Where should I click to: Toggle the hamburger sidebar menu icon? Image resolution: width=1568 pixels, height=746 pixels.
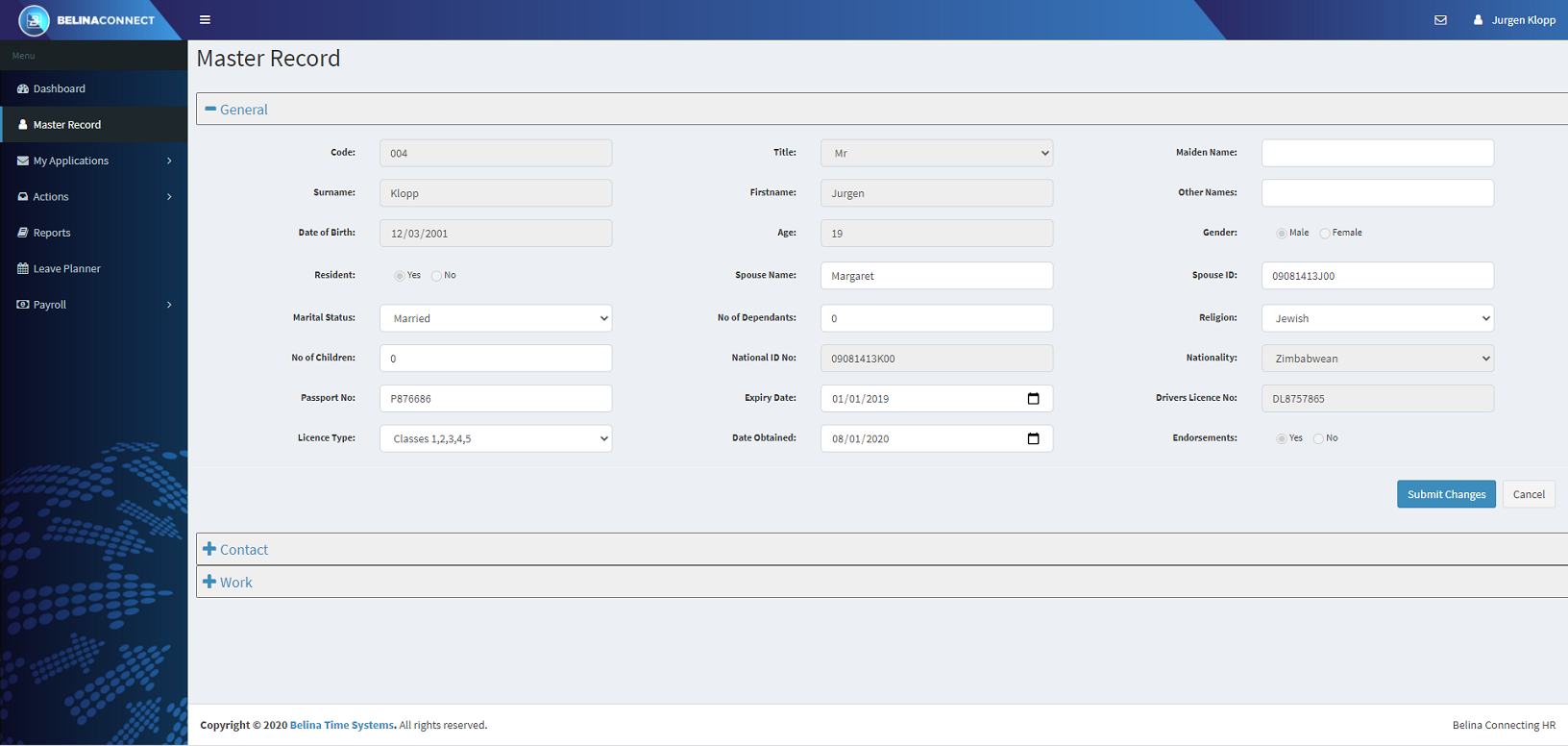205,19
